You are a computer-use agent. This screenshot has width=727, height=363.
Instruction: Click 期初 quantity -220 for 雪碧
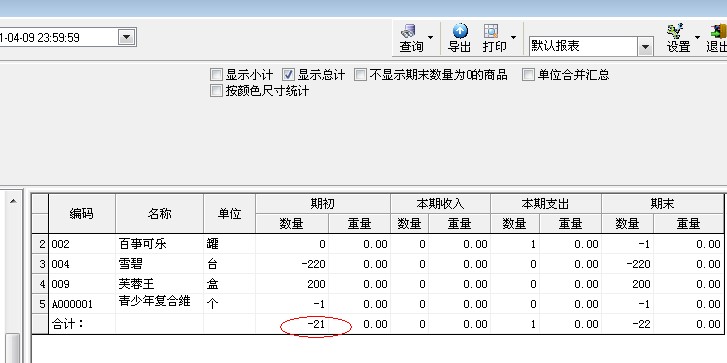292,264
